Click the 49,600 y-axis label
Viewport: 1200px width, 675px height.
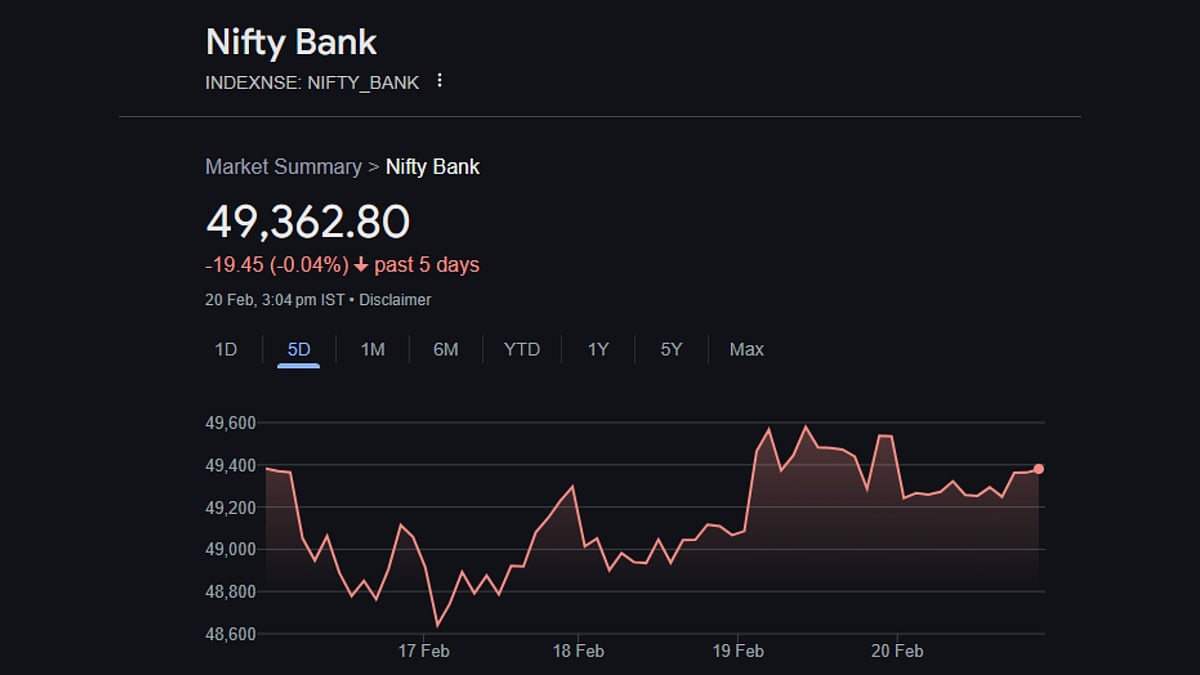click(230, 423)
